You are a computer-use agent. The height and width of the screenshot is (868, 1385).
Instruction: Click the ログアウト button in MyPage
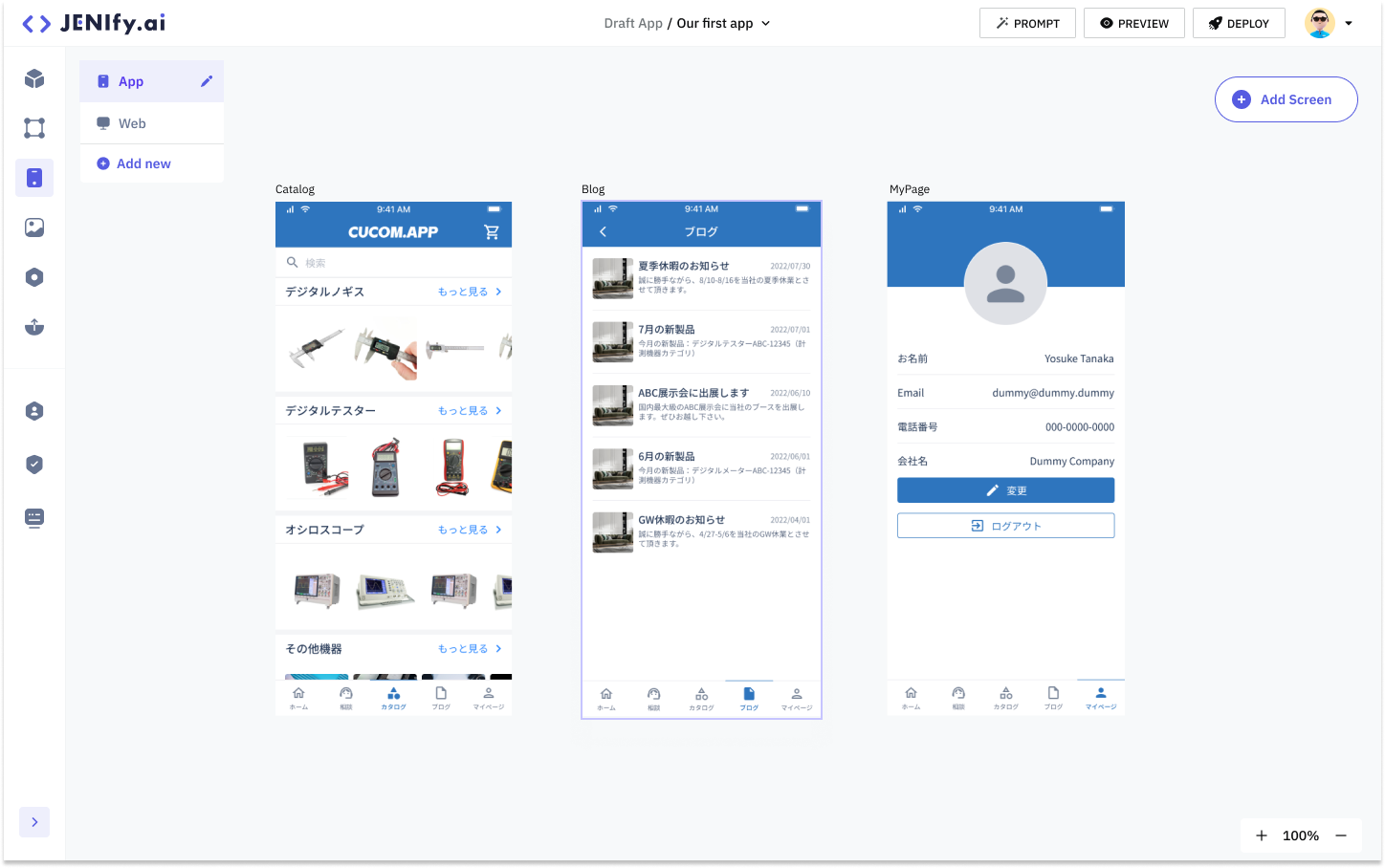(x=1005, y=526)
